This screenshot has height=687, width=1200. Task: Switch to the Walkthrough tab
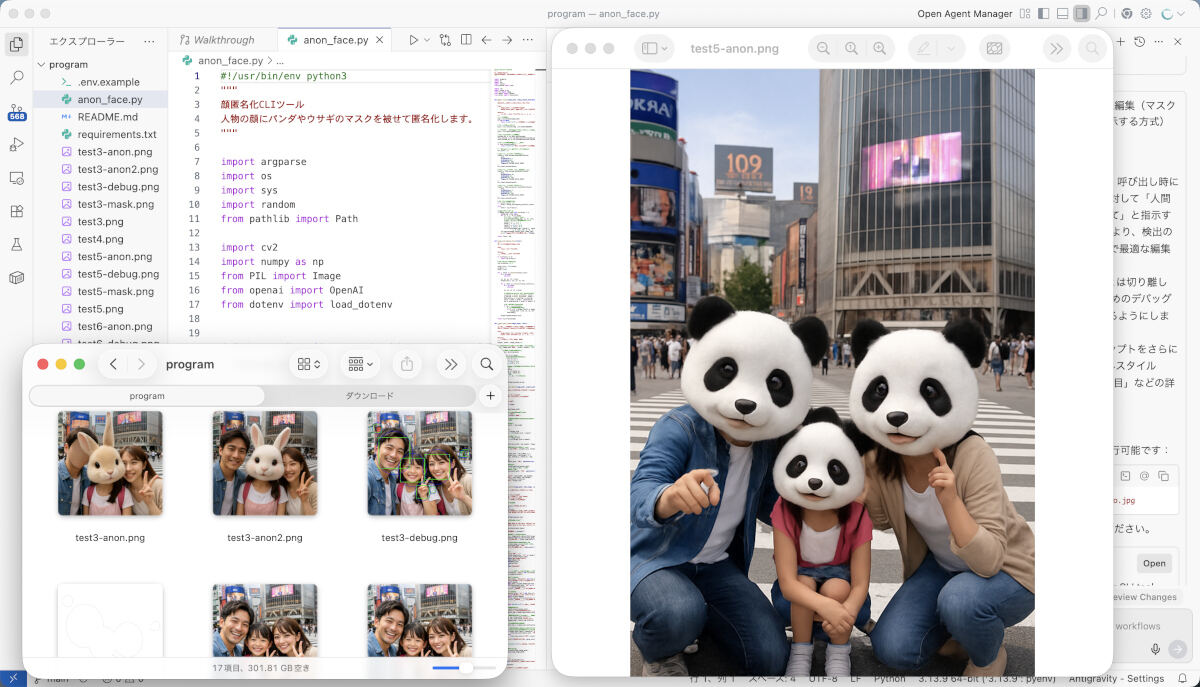(222, 40)
